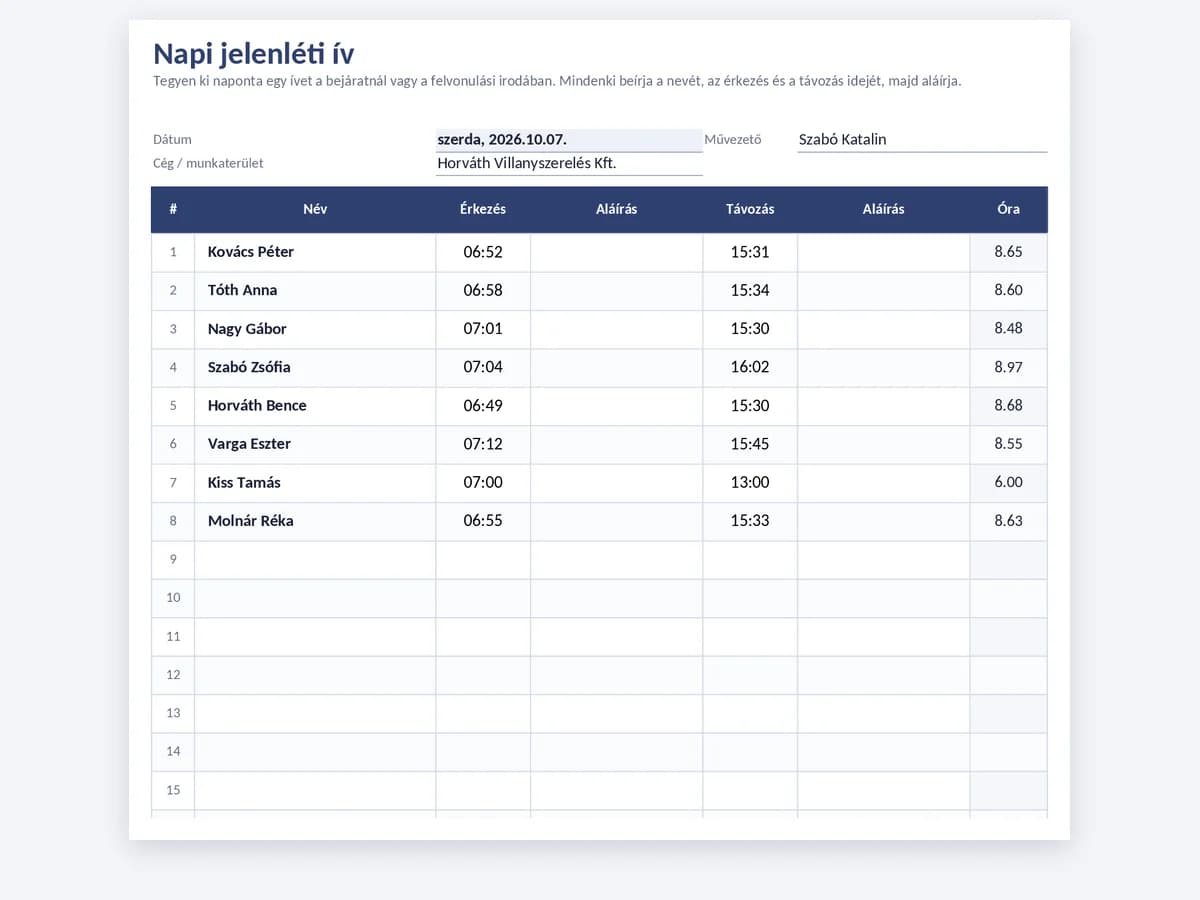Select Nagy Gábor's departure time 15:30
The height and width of the screenshot is (900, 1200).
[750, 329]
